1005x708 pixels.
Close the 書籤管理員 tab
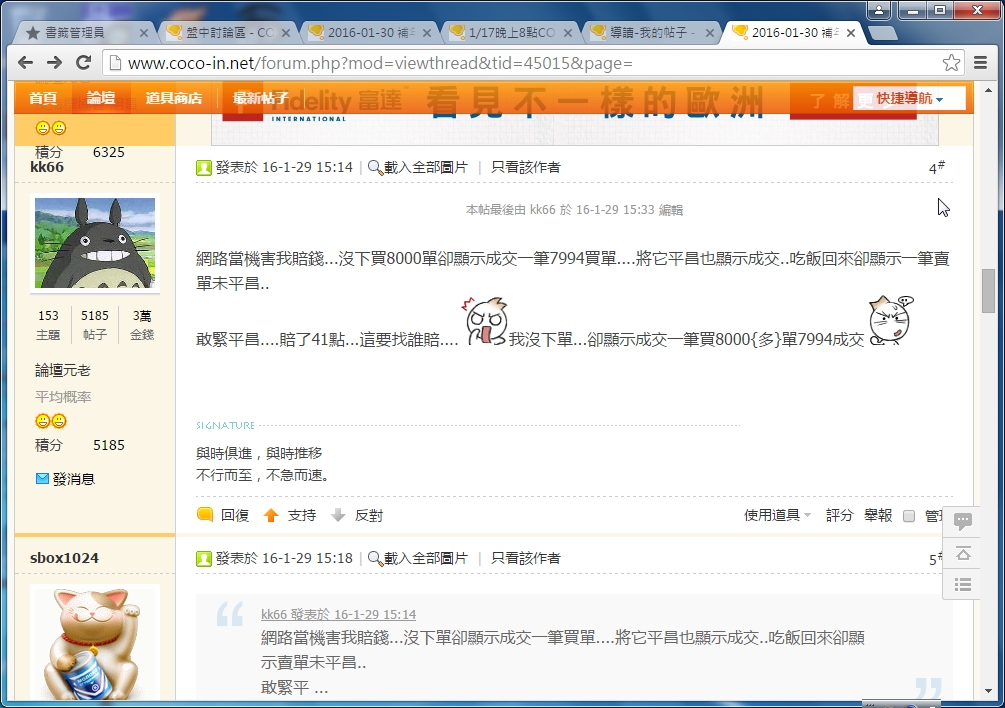coord(144,33)
